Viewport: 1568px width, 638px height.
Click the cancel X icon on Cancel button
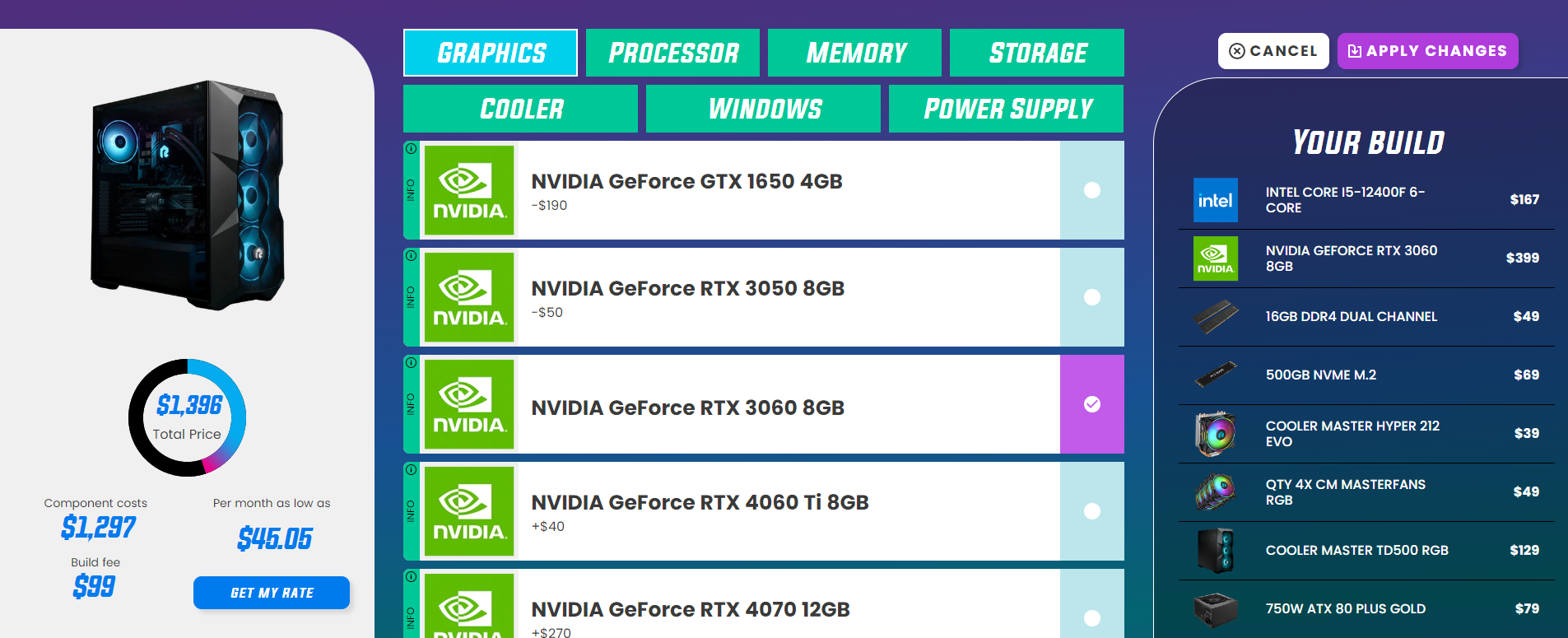[1237, 50]
